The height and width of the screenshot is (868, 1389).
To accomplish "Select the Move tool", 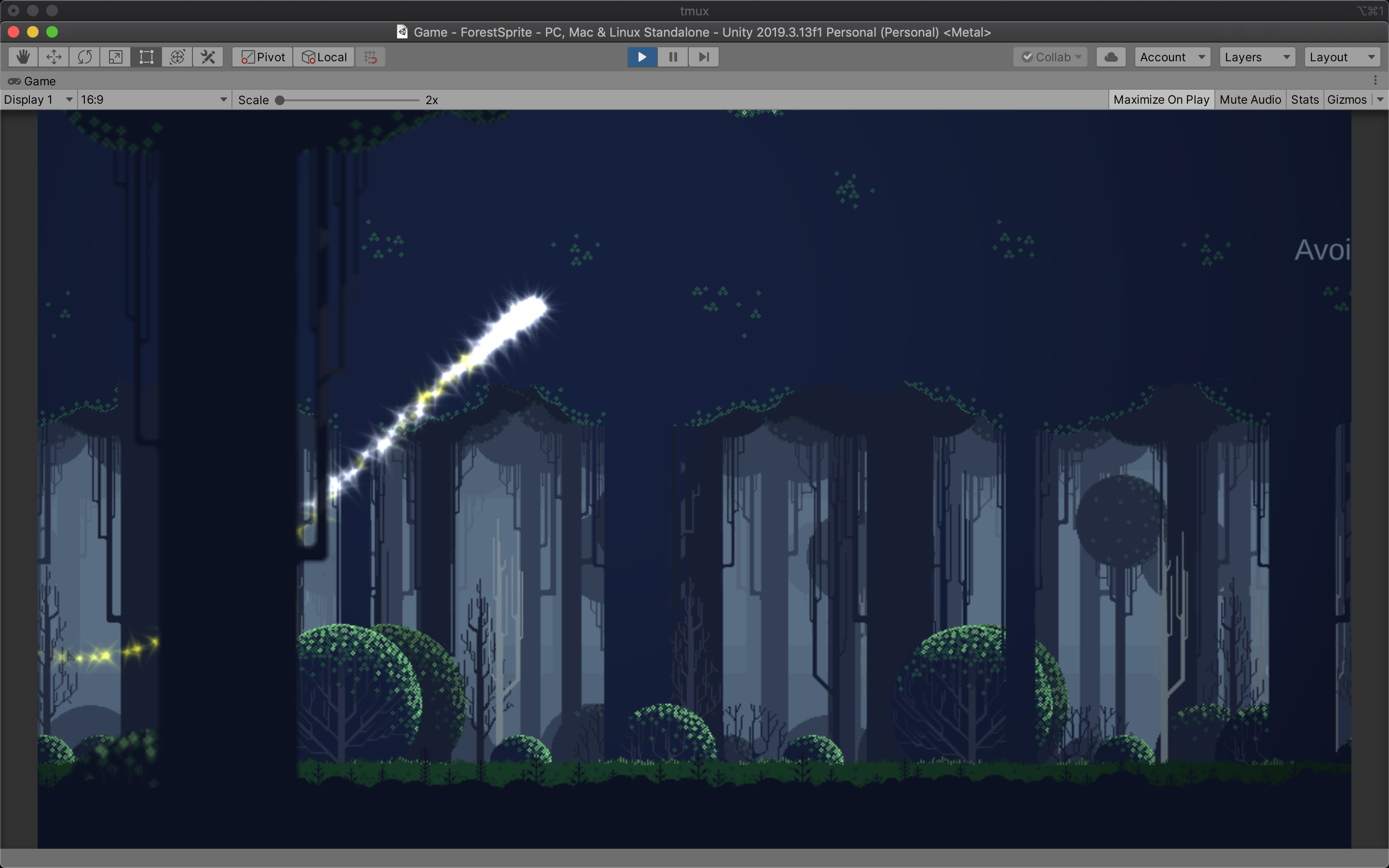I will pos(54,57).
